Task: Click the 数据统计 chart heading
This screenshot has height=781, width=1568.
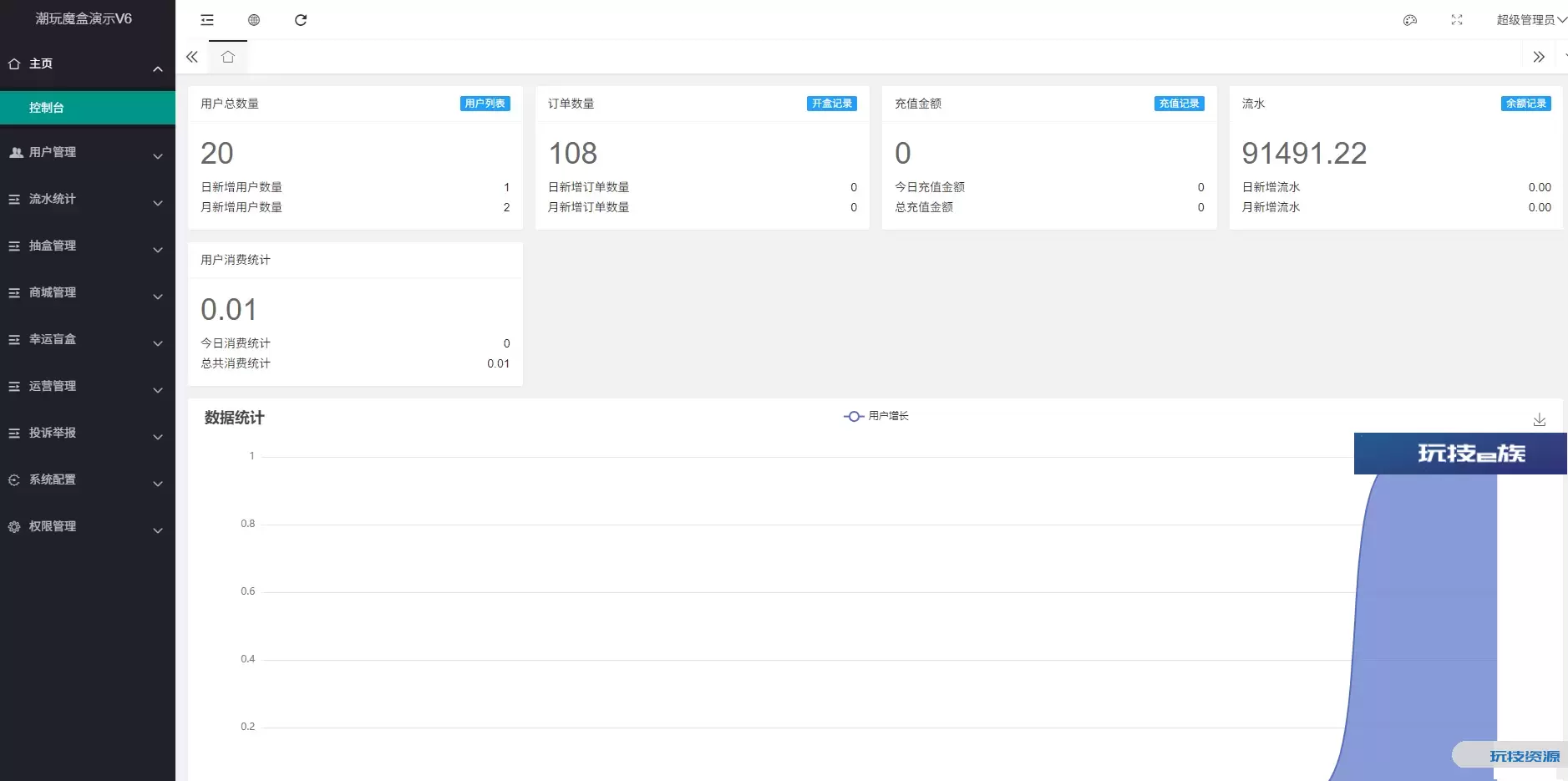Action: point(235,418)
